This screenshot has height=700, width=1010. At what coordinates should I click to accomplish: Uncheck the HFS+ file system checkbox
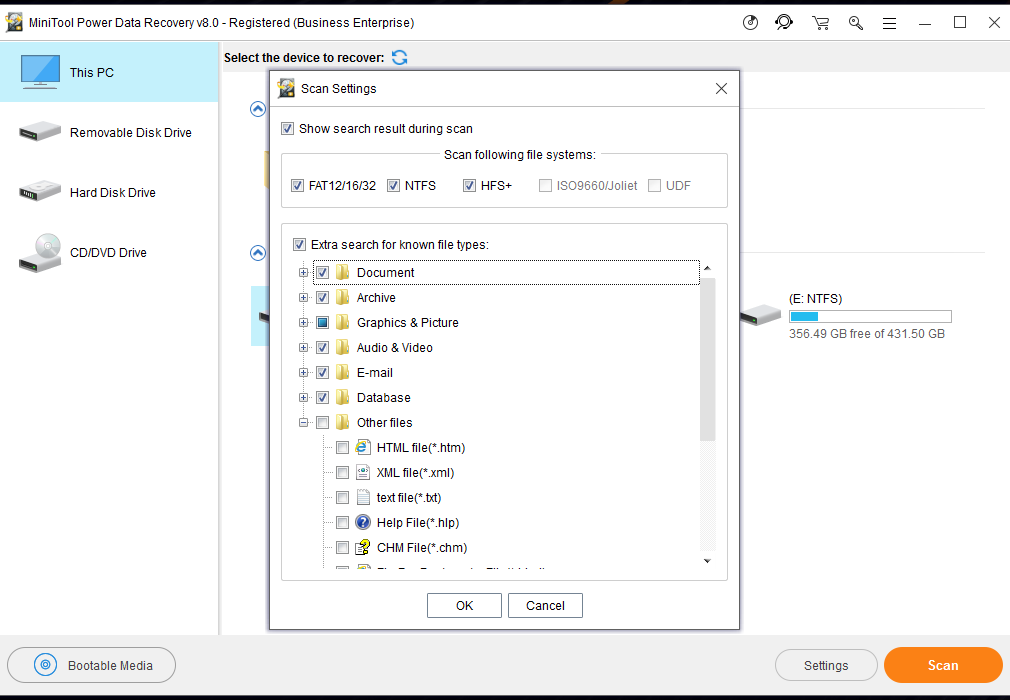point(469,185)
